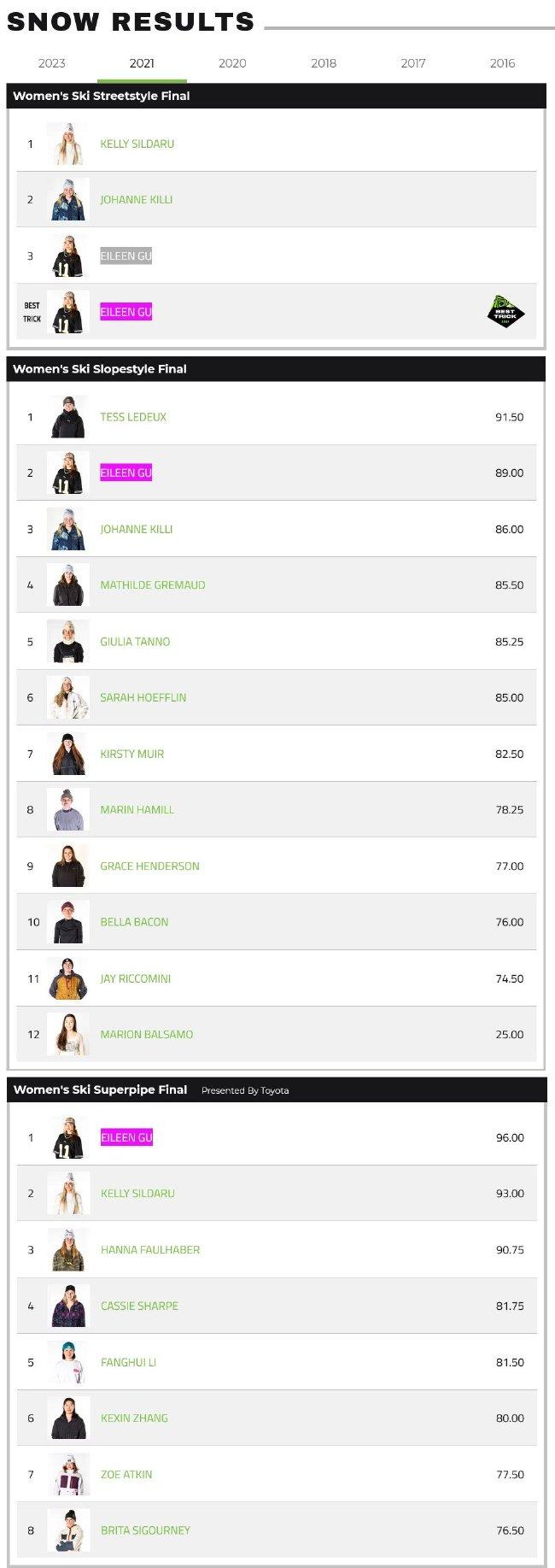Open Zoe Atkin's athlete photo
The image size is (555, 1568).
point(68,1474)
